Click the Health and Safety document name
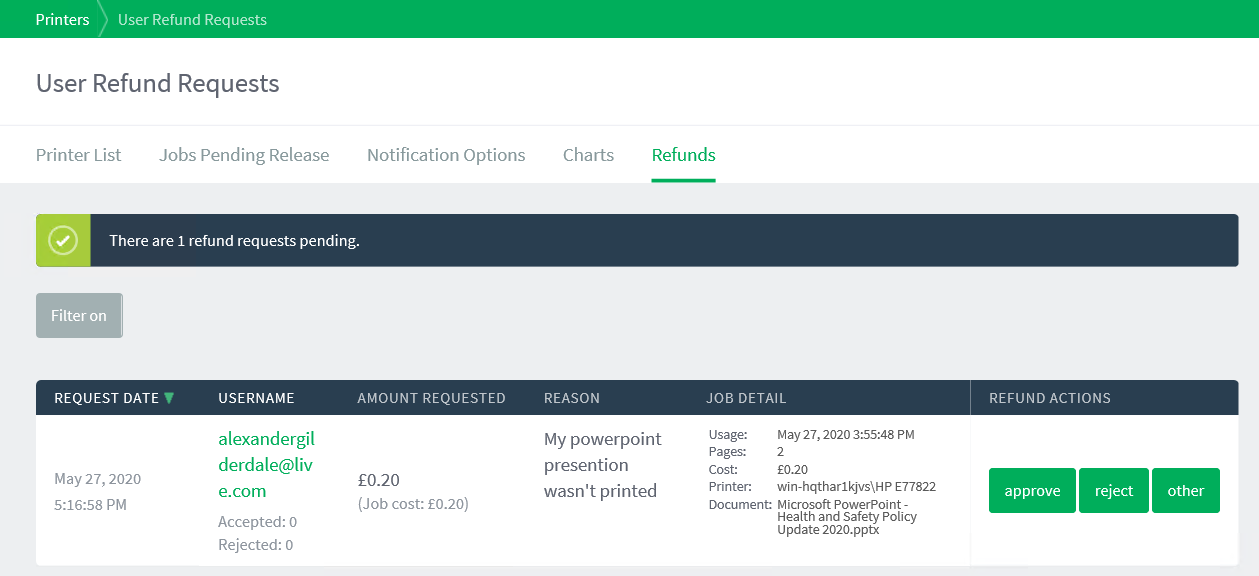Viewport: 1259px width, 576px height. pyautogui.click(x=847, y=517)
